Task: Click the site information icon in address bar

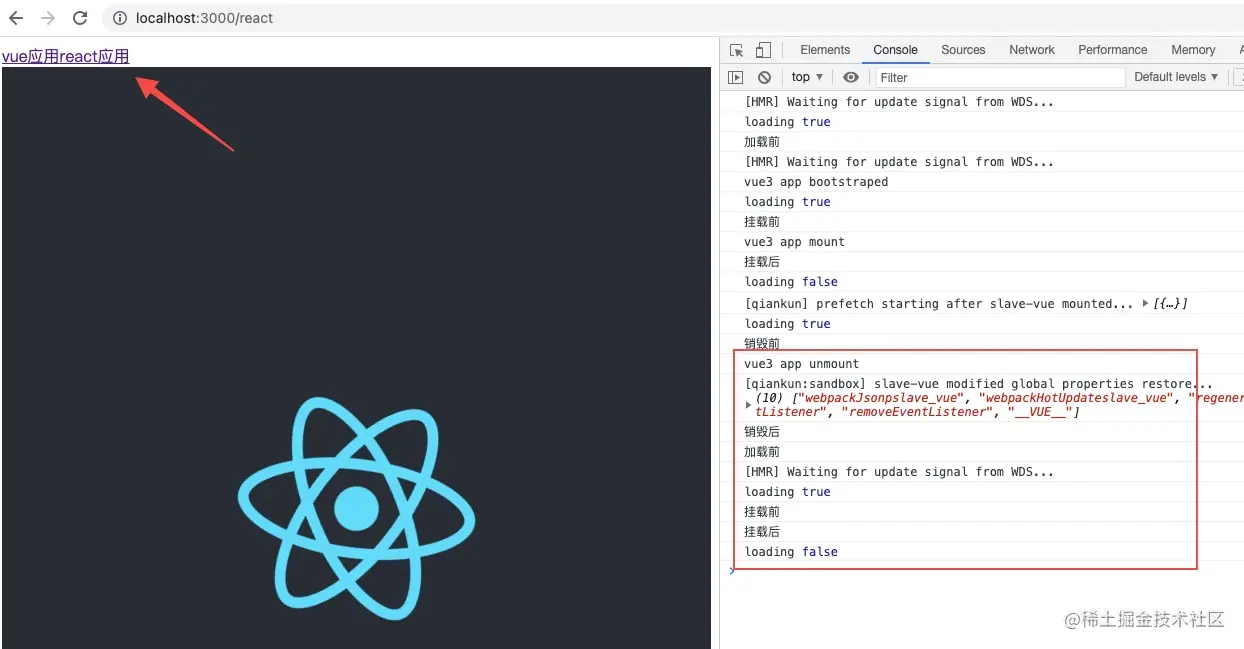Action: click(x=119, y=17)
